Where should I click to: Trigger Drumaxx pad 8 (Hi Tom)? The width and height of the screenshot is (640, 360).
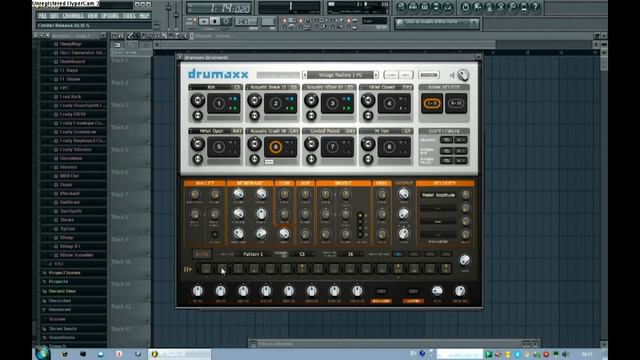click(389, 147)
